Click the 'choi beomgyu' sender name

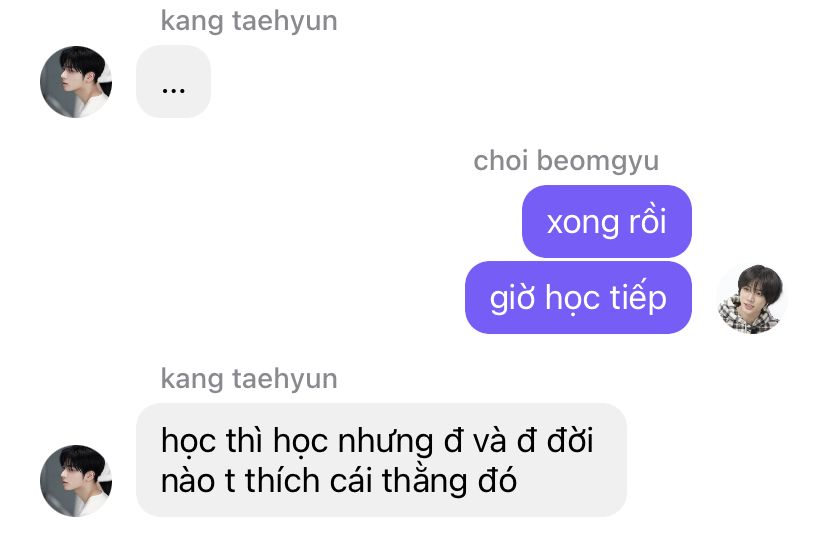pyautogui.click(x=566, y=161)
